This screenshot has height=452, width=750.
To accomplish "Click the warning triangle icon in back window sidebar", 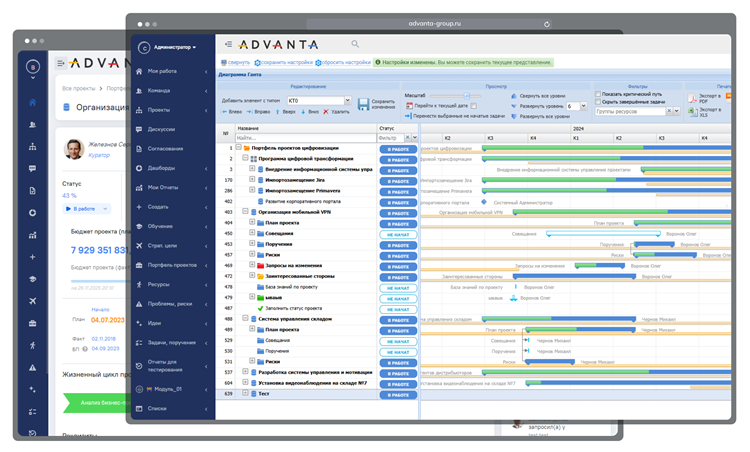I will (33, 367).
